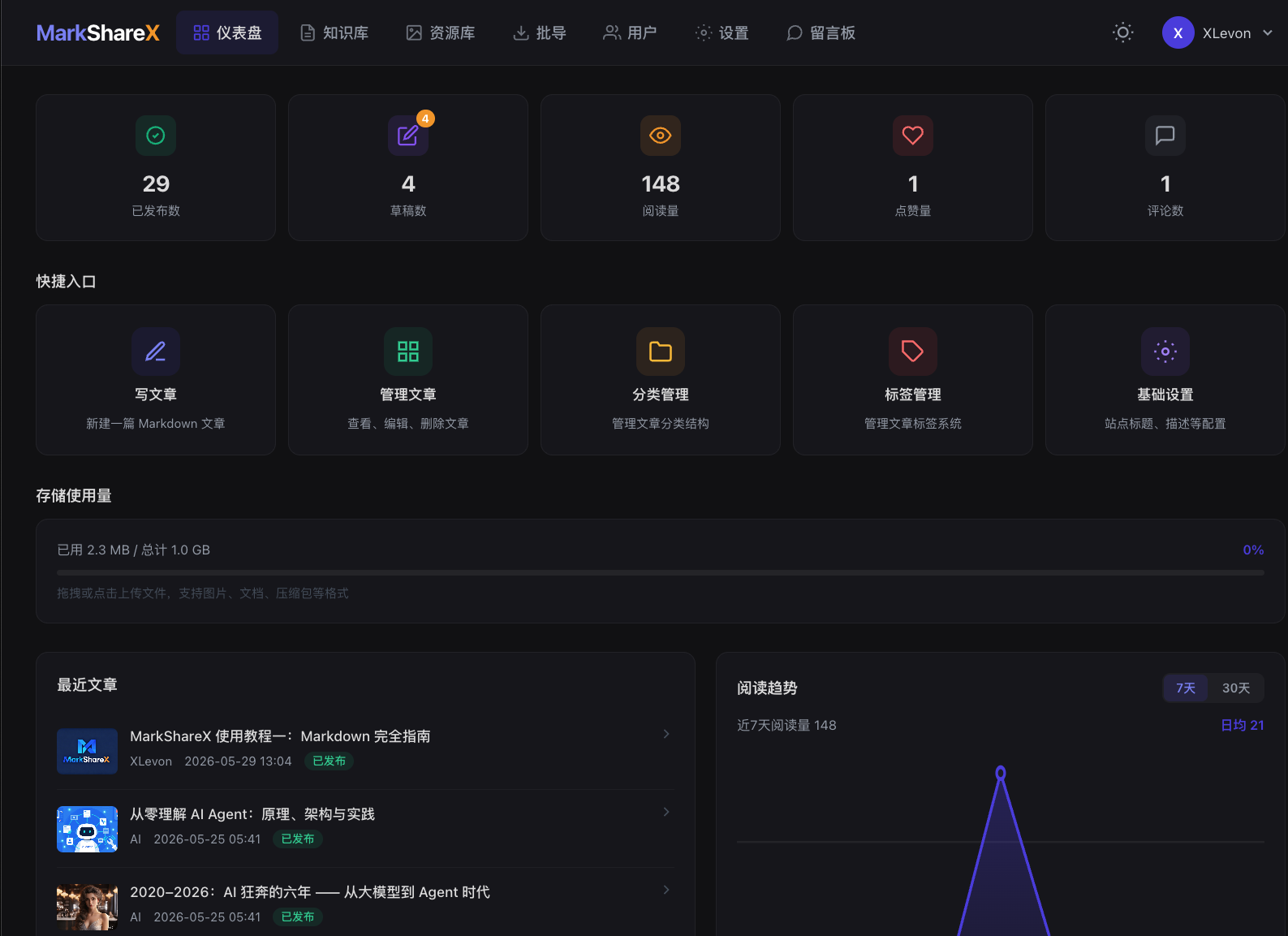This screenshot has width=1288, height=936.
Task: Click the 29 已发布数 stat value
Action: coord(156,184)
